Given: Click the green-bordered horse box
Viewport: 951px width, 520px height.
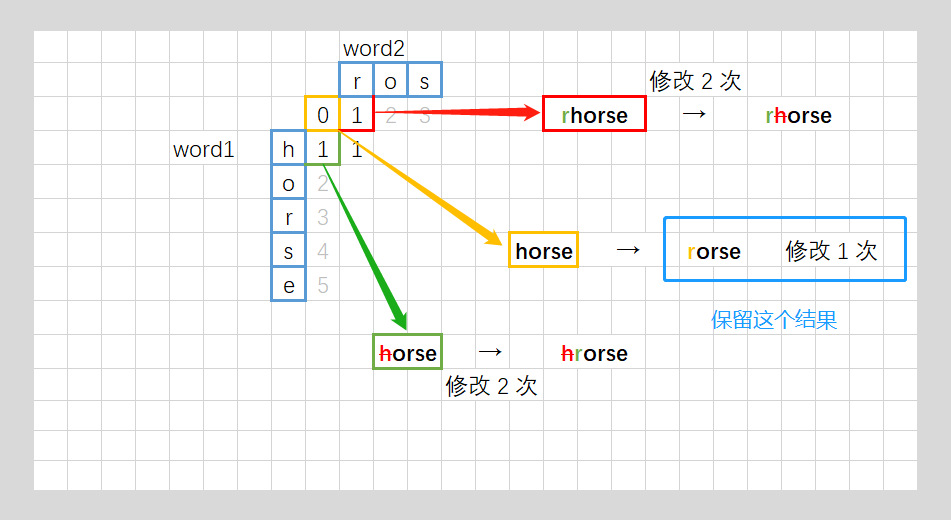Looking at the screenshot, I should (407, 352).
